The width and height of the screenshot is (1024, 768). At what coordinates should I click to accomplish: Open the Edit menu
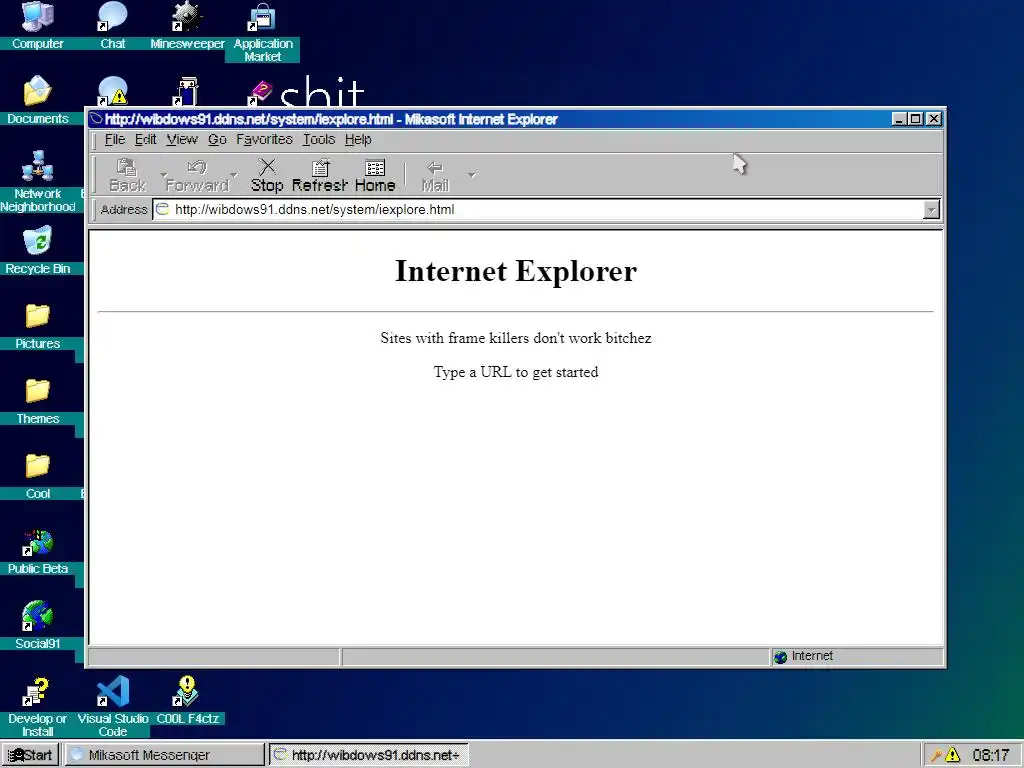[x=146, y=139]
